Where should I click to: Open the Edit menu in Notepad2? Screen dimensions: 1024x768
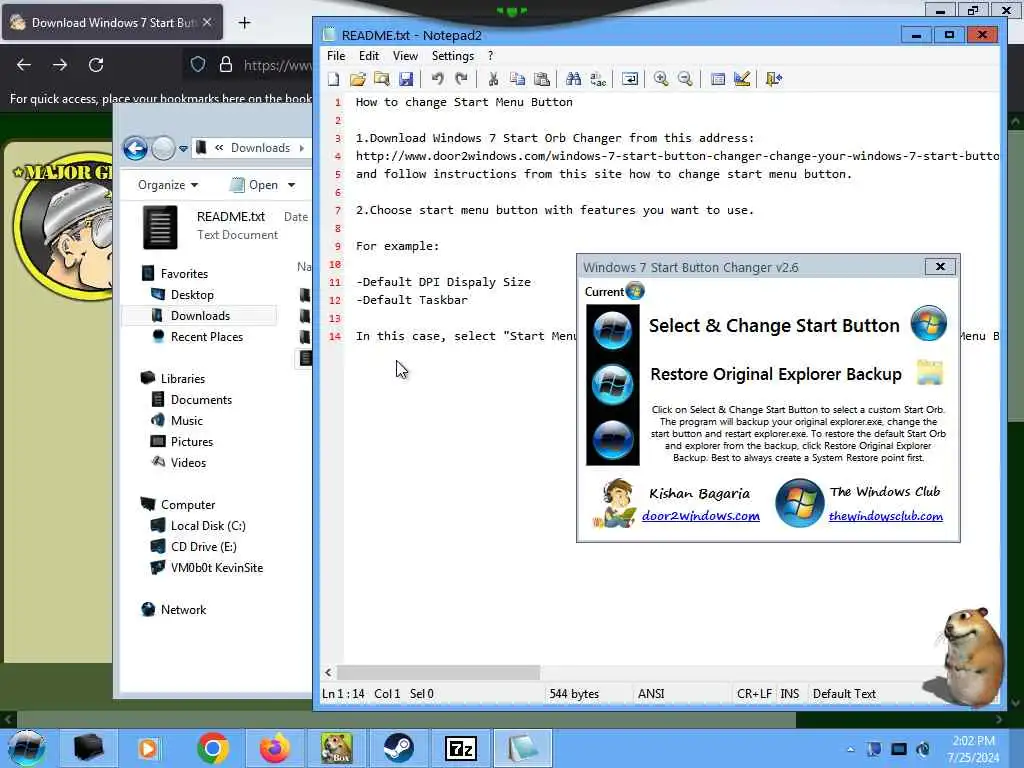[x=369, y=56]
